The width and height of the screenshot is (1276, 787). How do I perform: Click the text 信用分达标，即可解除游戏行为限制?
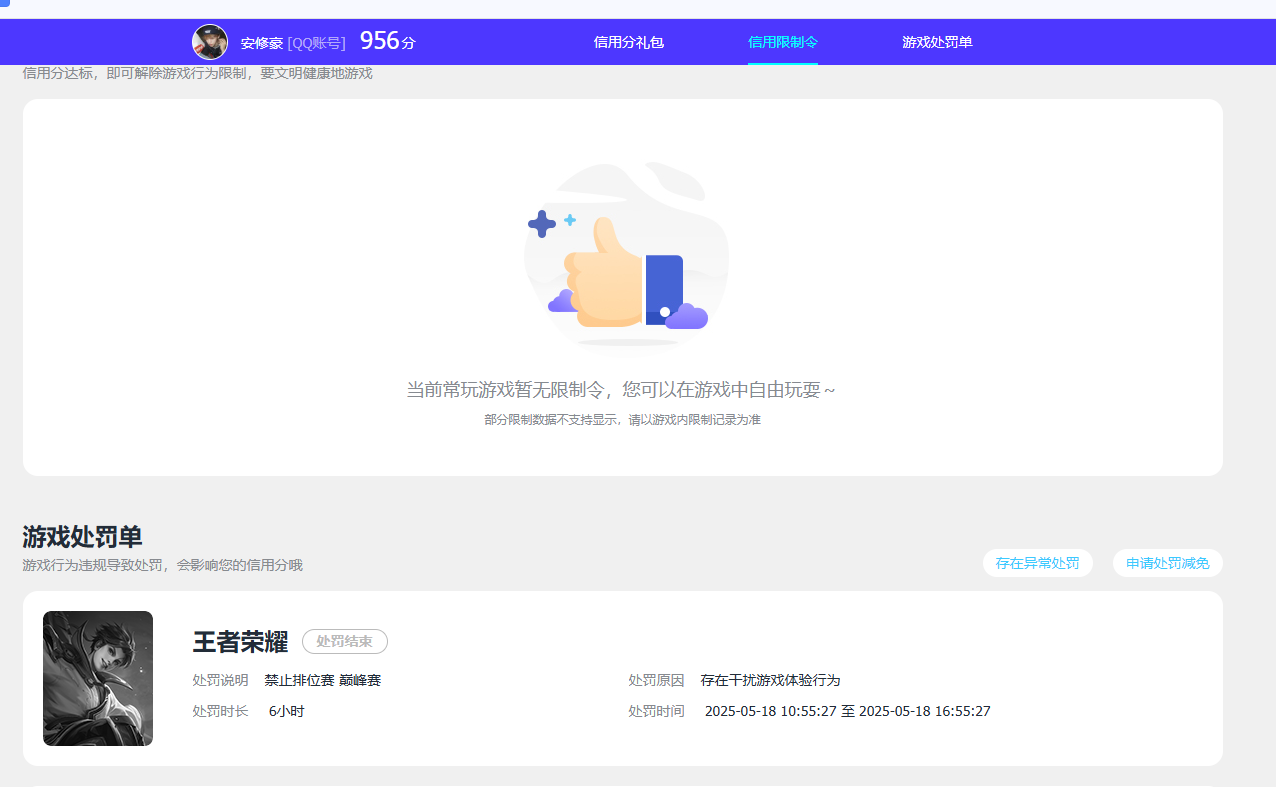pyautogui.click(x=197, y=73)
